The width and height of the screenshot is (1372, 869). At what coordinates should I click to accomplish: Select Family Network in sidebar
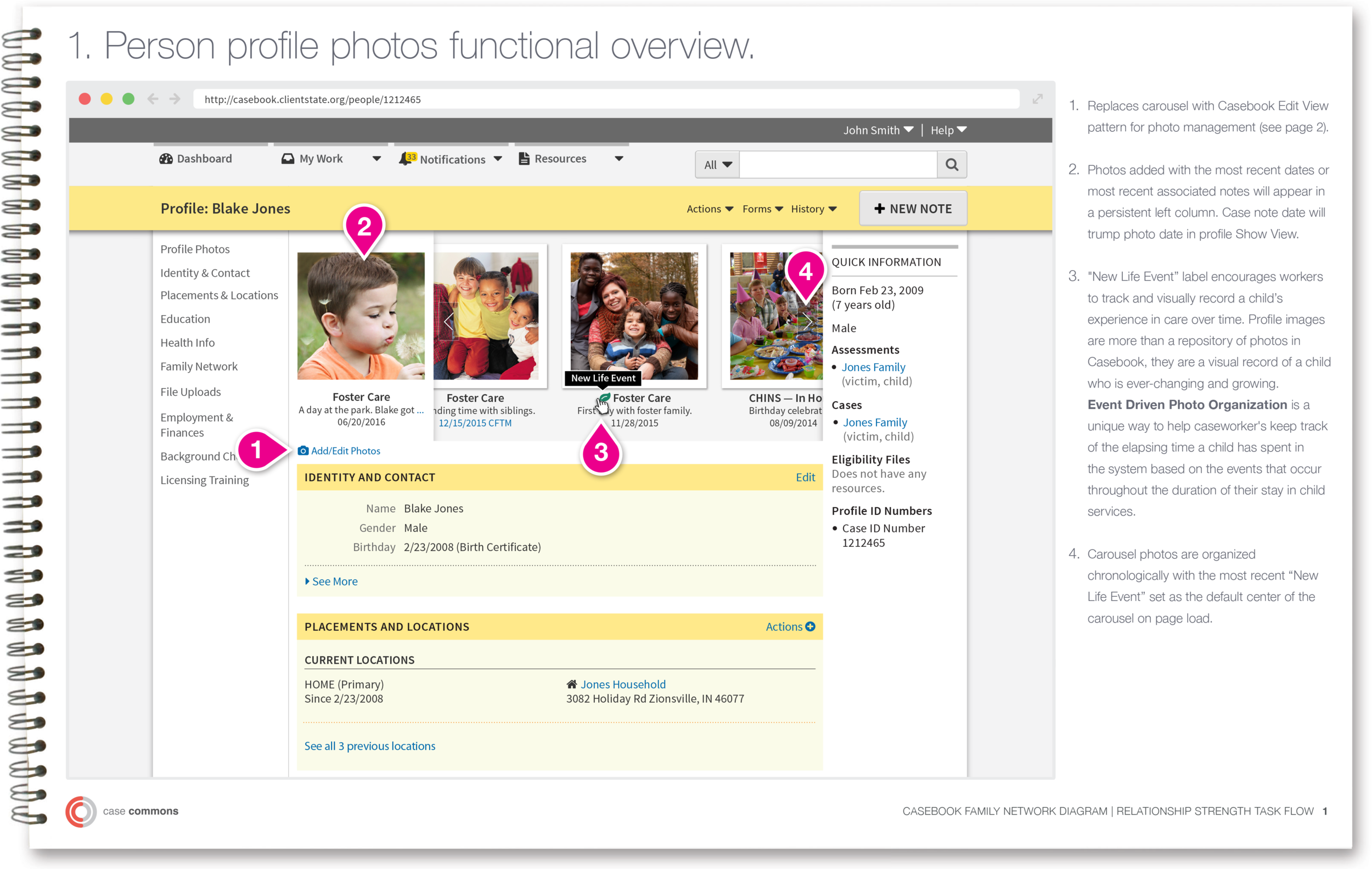199,366
